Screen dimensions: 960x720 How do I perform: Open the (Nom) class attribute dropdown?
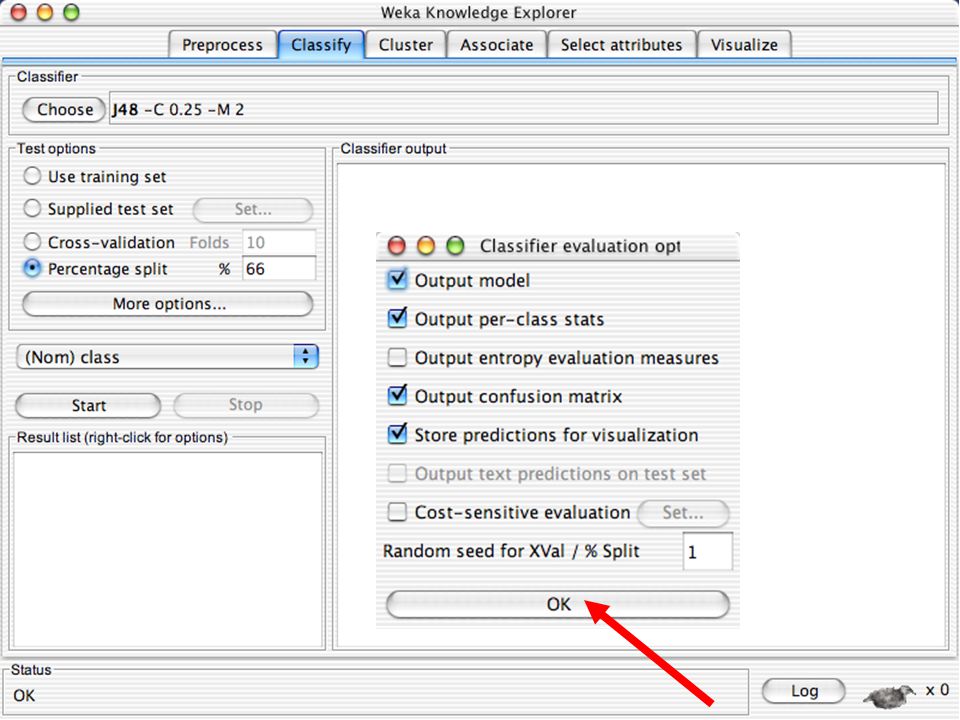pyautogui.click(x=168, y=357)
